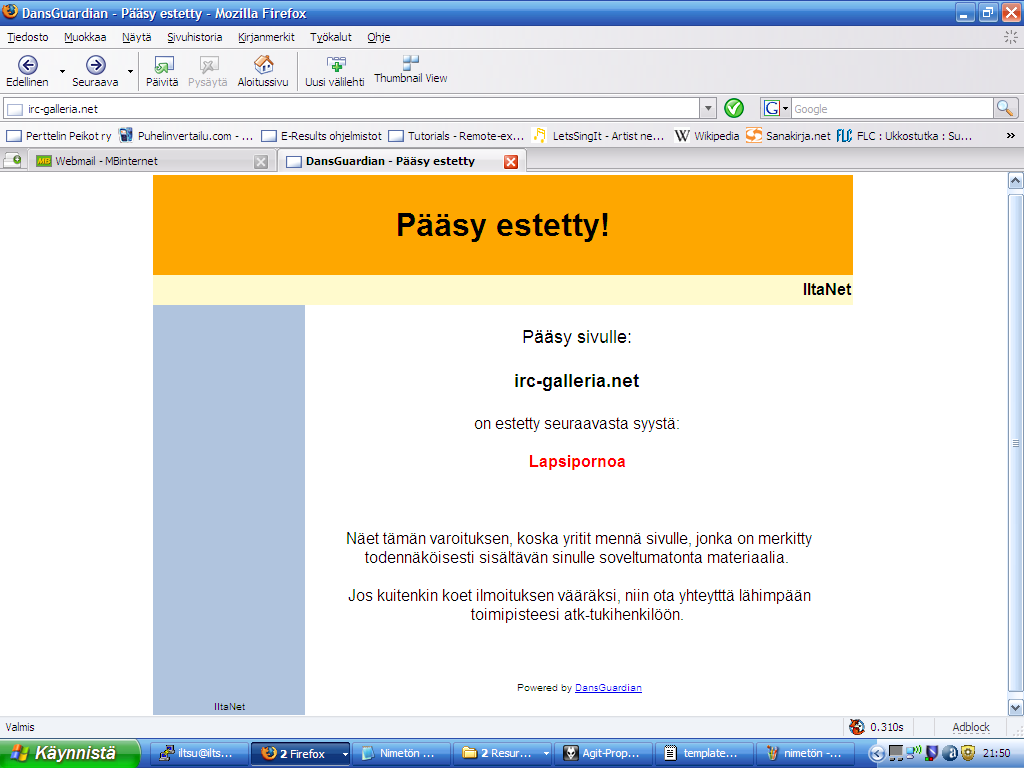
Task: Open the iltsu@ilts... taskbar window
Action: [x=200, y=754]
